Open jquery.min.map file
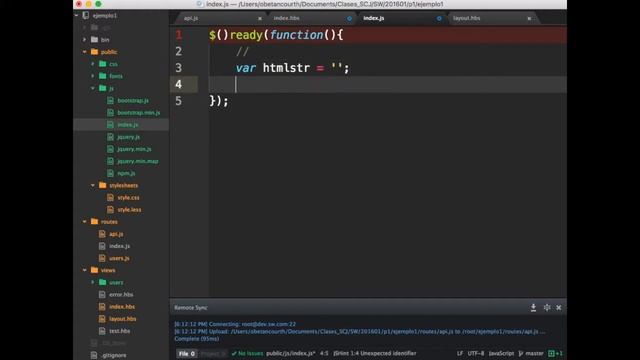The width and height of the screenshot is (640, 360). (138, 161)
